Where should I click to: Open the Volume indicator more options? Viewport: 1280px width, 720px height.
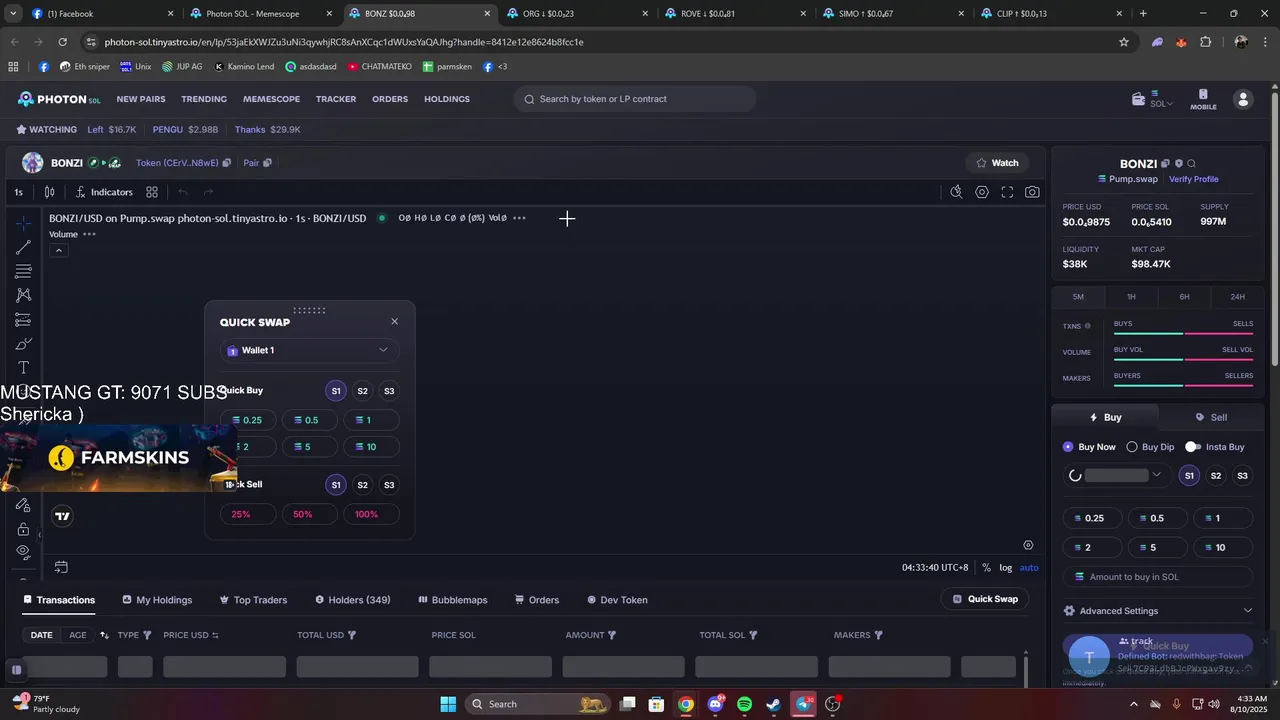89,234
